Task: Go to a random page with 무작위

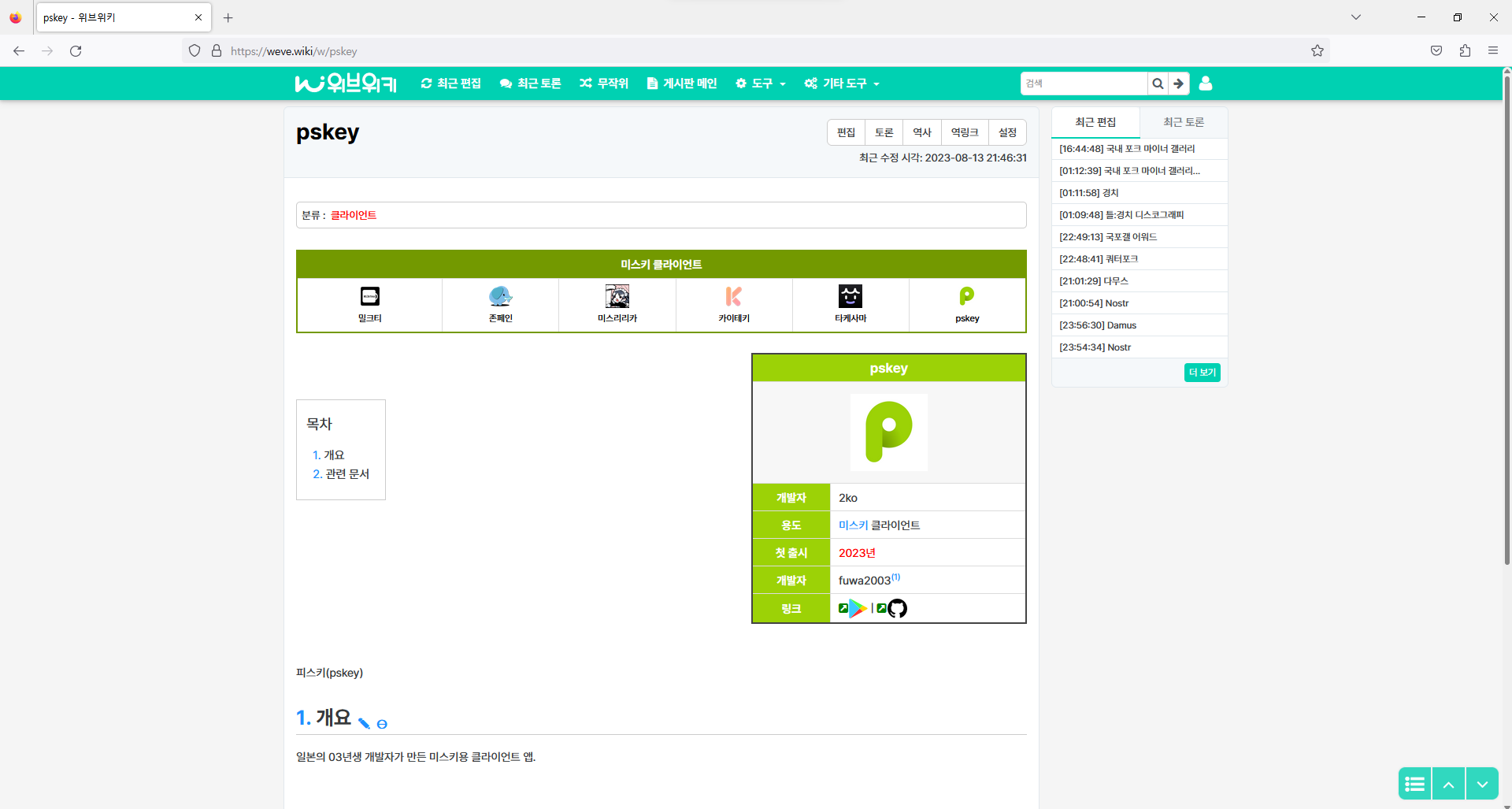Action: (603, 83)
